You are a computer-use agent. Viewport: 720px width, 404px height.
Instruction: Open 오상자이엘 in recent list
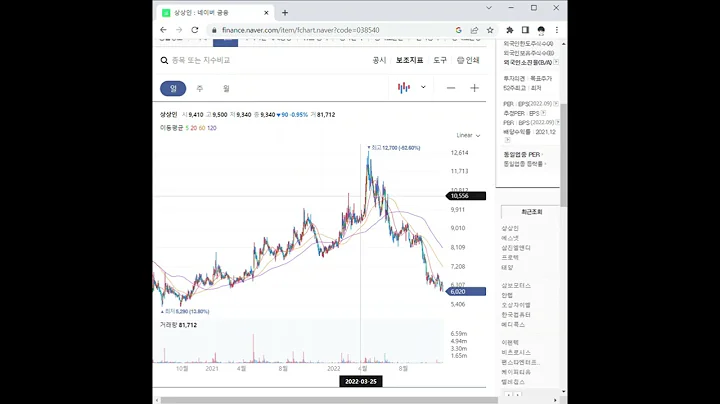tap(516, 305)
